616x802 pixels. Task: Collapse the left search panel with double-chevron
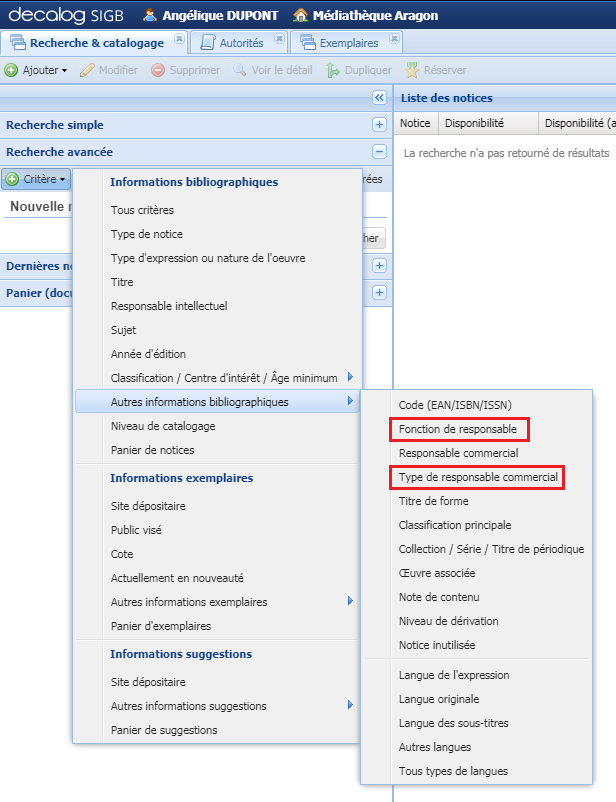(379, 98)
